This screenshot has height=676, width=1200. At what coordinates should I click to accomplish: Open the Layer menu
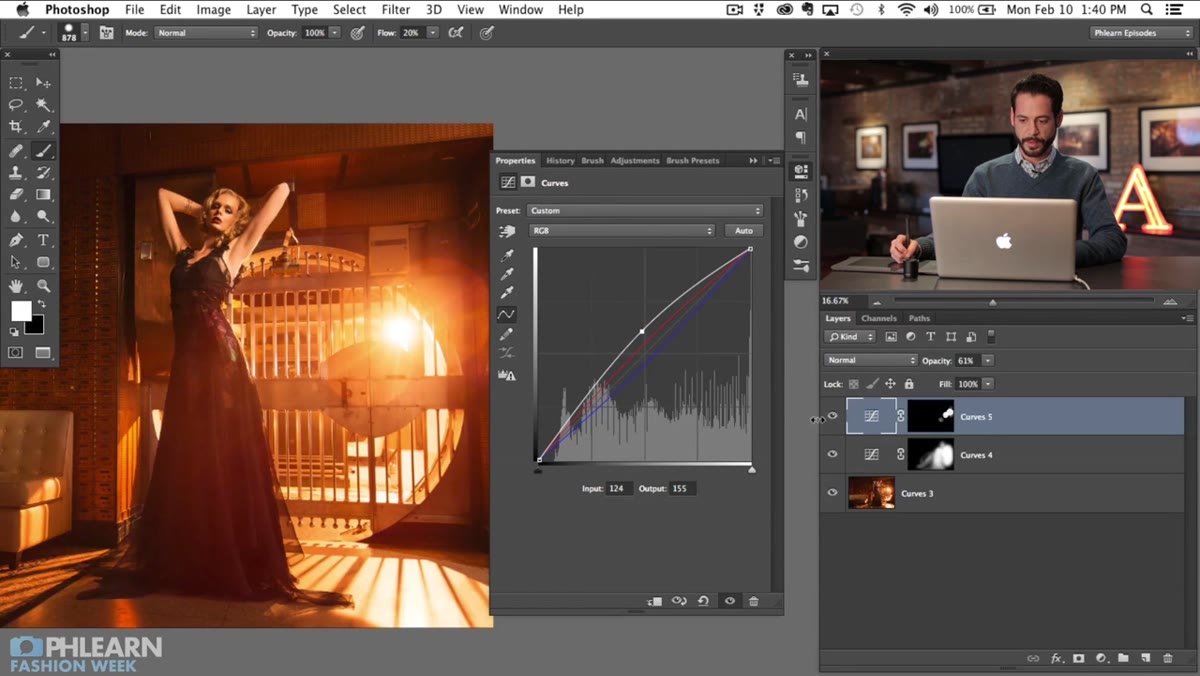(x=261, y=10)
